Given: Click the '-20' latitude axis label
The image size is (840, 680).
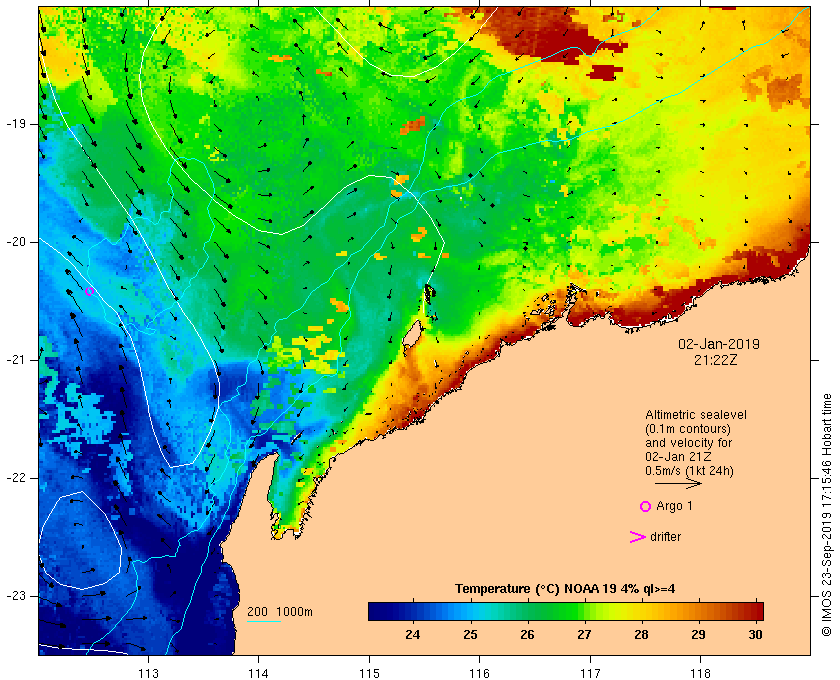Looking at the screenshot, I should (x=16, y=242).
